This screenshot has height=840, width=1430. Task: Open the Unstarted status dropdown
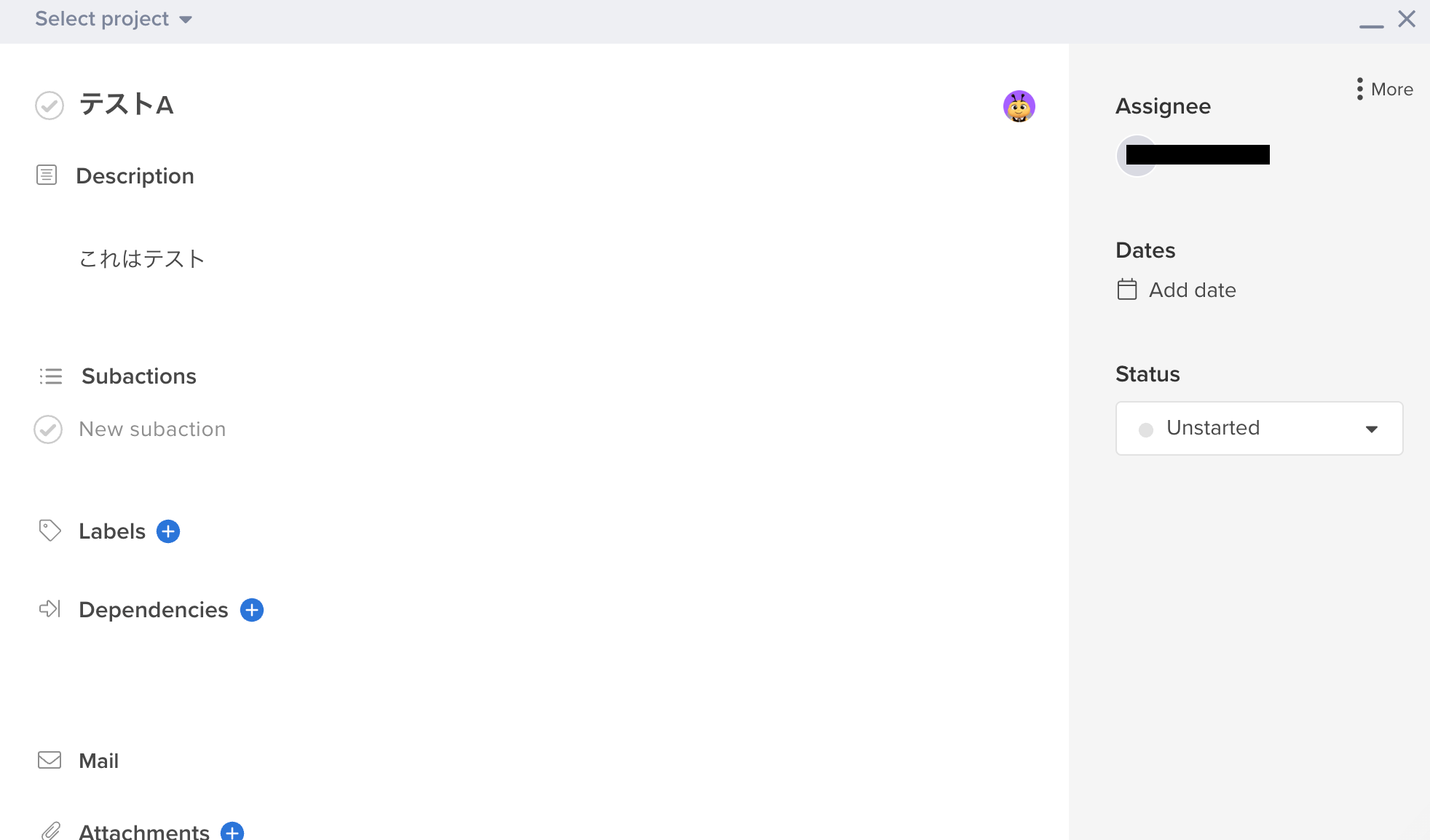click(1258, 428)
